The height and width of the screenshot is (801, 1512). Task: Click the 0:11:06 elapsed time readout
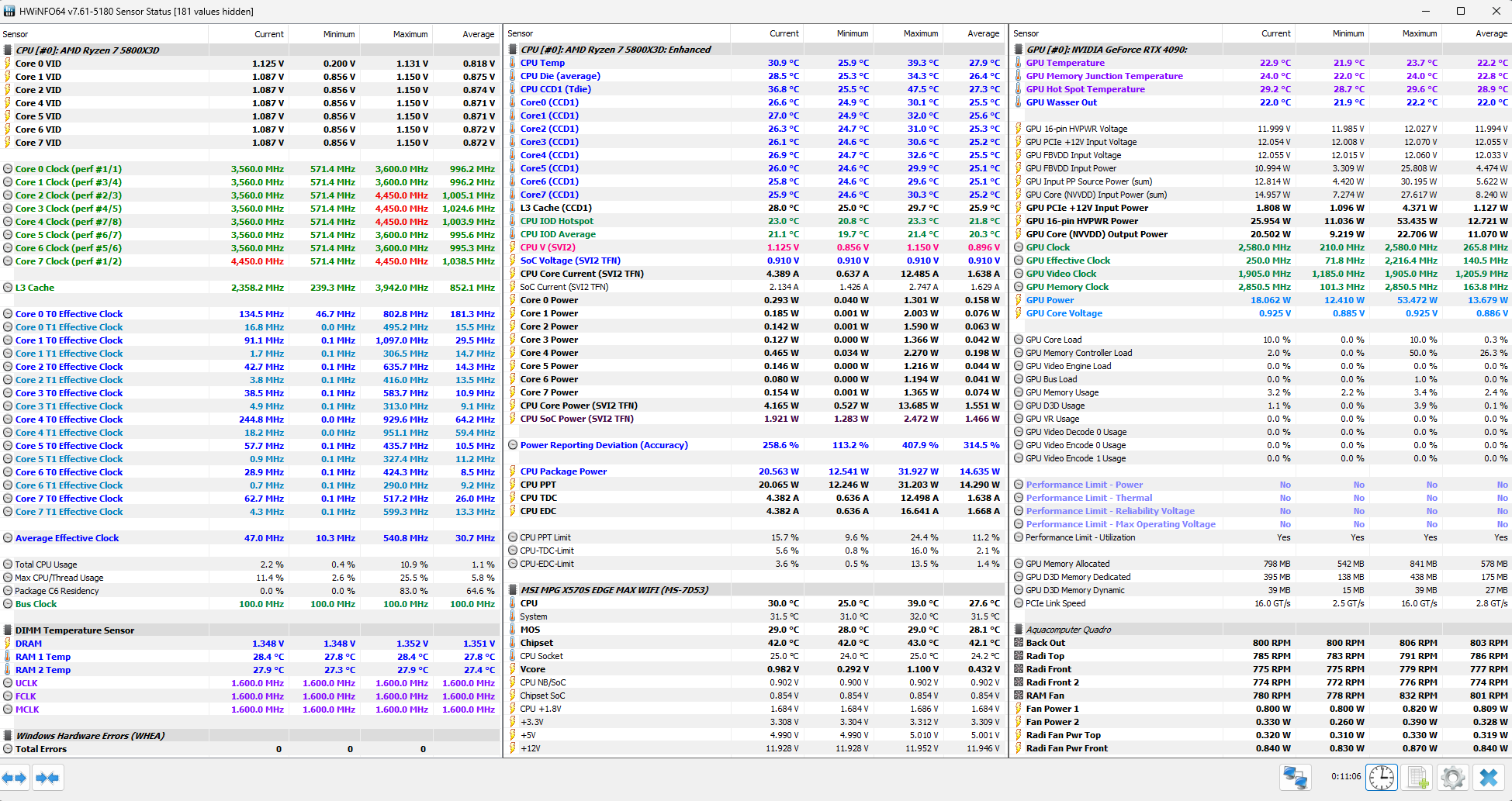pyautogui.click(x=1346, y=776)
